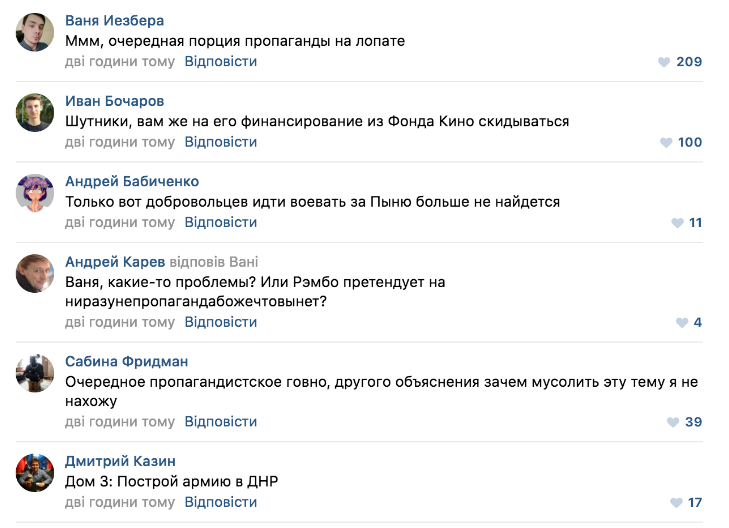Screen dimensions: 729x528
Task: Open Сабина Фридман's avatar
Action: pyautogui.click(x=35, y=373)
